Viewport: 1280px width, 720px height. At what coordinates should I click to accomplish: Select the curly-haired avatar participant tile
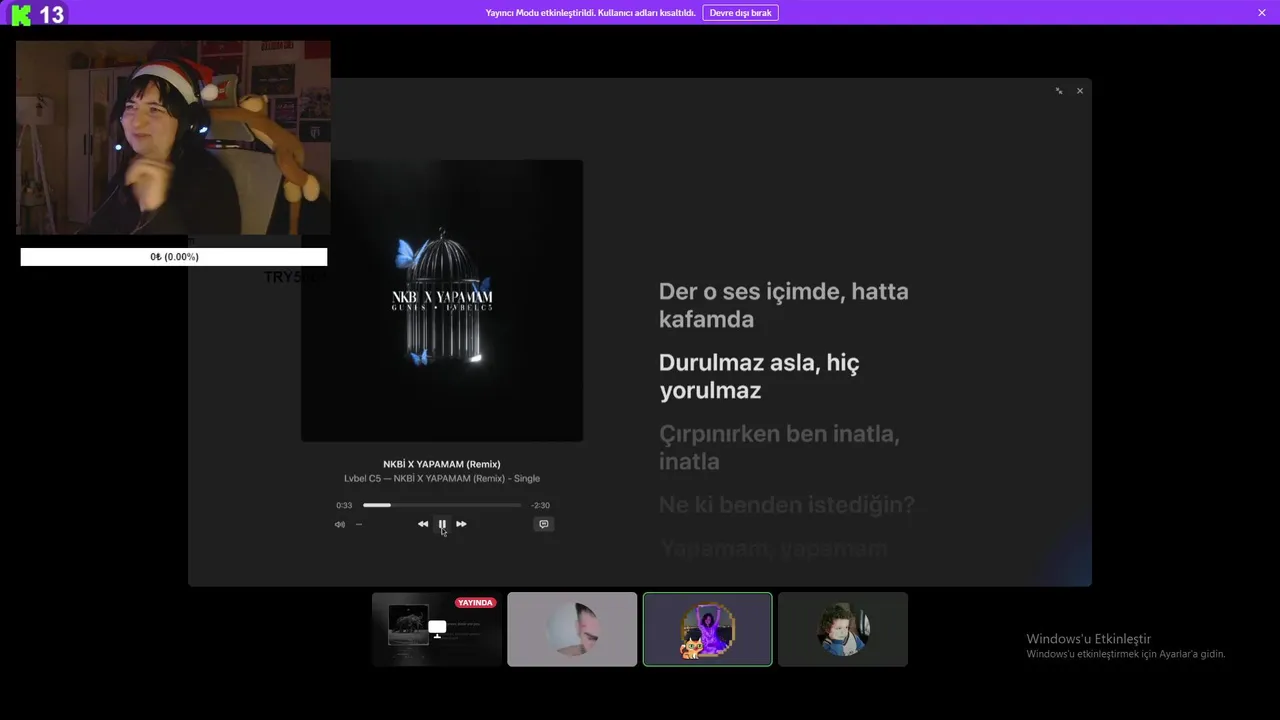843,629
